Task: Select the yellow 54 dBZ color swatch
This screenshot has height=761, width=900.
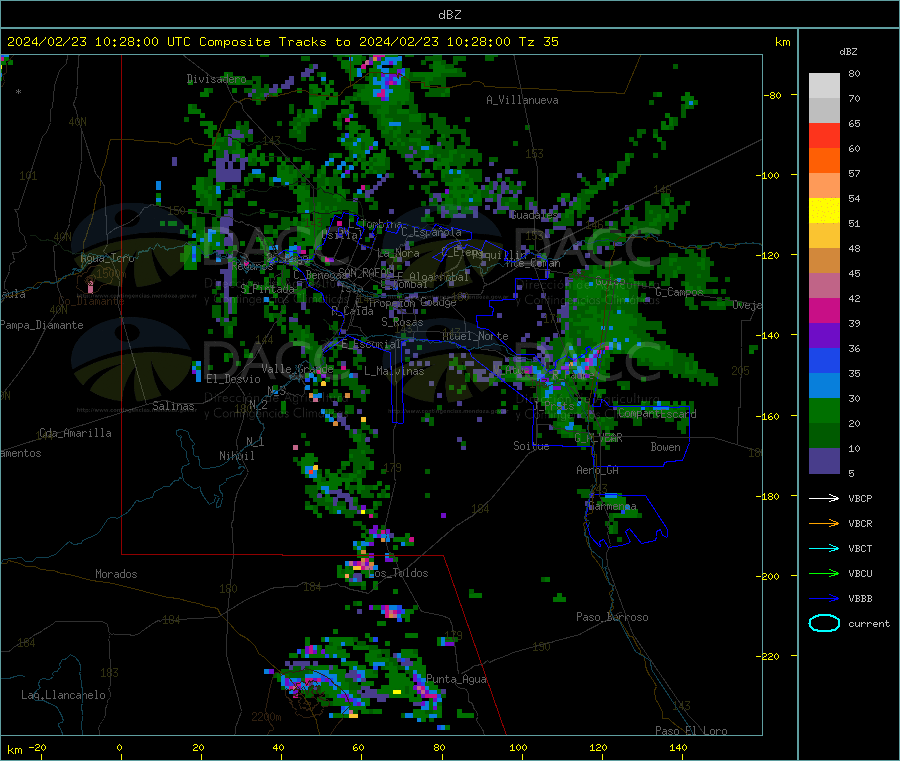Action: pyautogui.click(x=824, y=211)
